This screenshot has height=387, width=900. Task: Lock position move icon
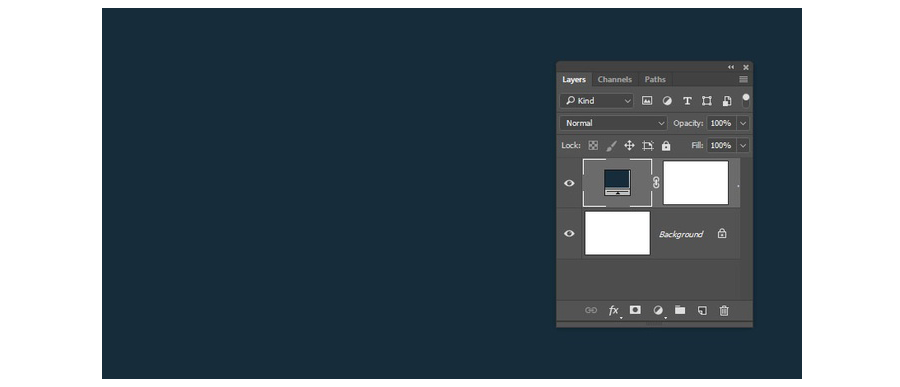(629, 146)
